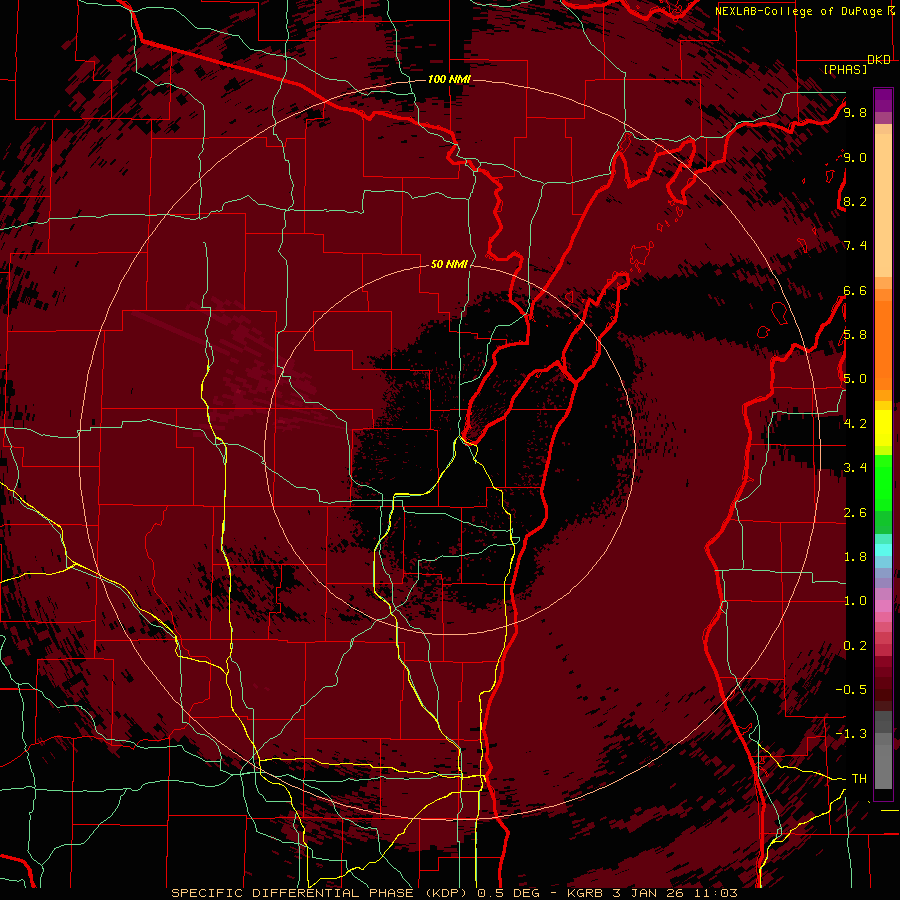Pick the pink segment of the color bar
This screenshot has width=900, height=900.
883,606
